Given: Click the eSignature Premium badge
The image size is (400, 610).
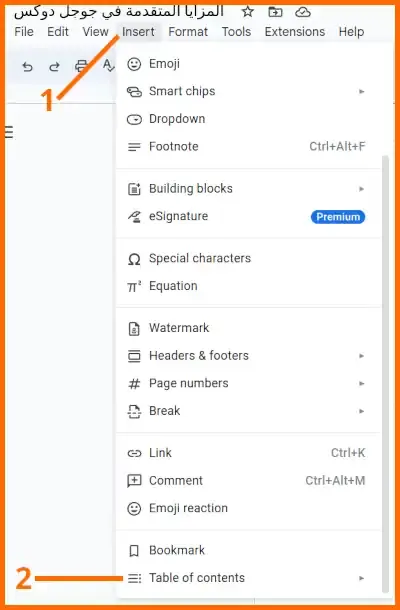Looking at the screenshot, I should [338, 217].
